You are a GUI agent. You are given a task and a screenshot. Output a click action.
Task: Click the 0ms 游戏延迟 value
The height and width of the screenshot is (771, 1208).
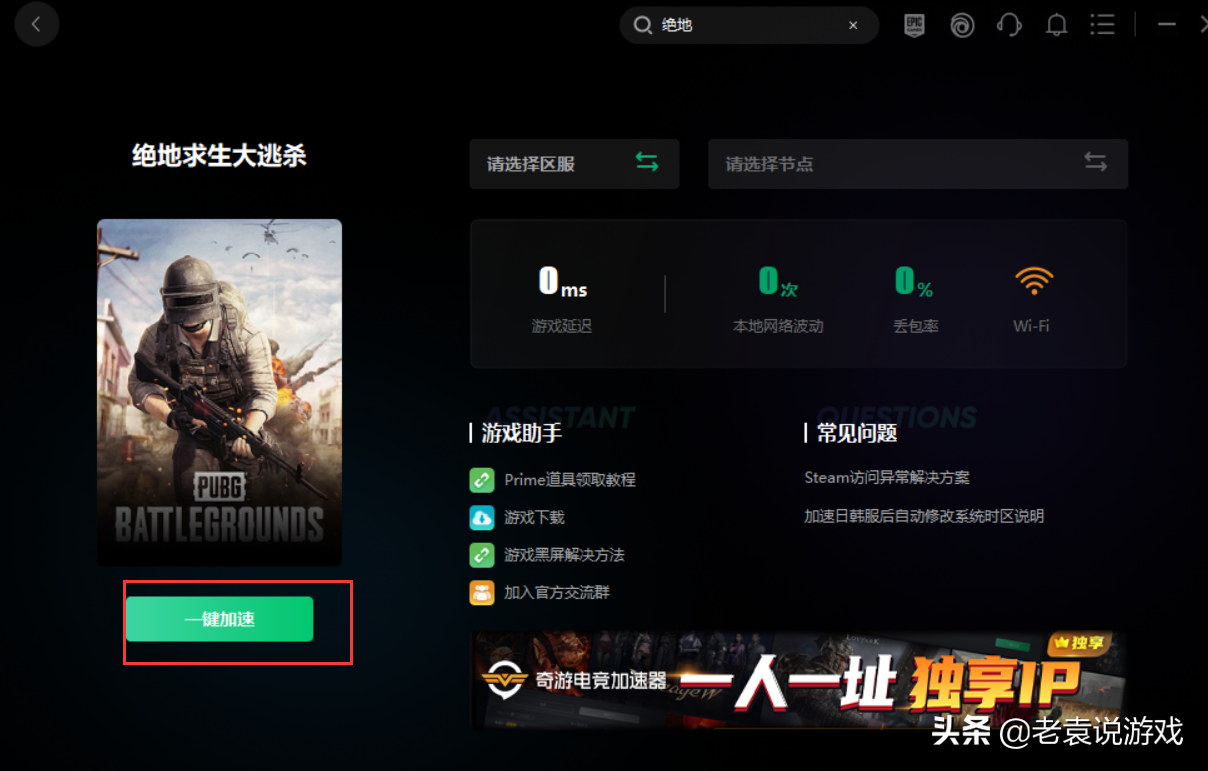point(562,282)
